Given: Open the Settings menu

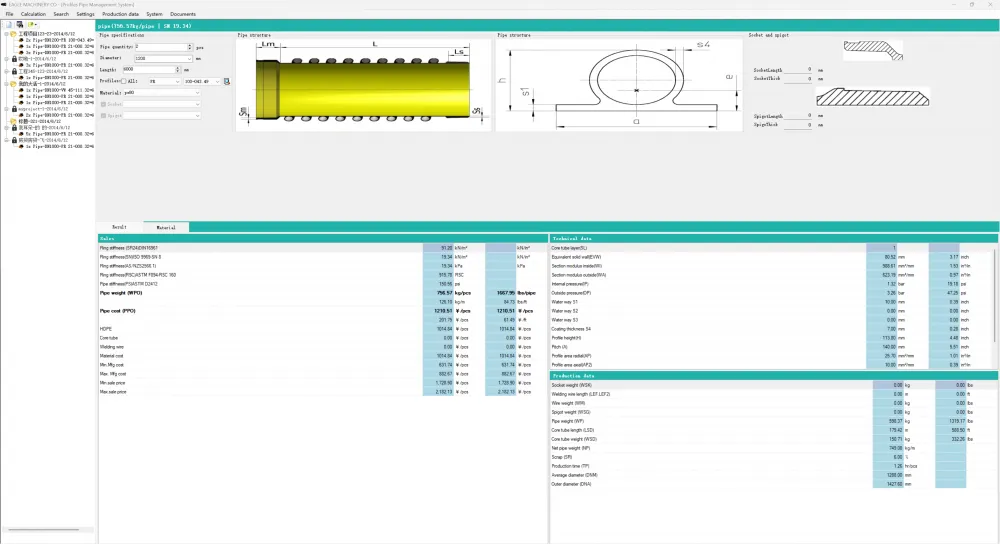Looking at the screenshot, I should (x=85, y=14).
